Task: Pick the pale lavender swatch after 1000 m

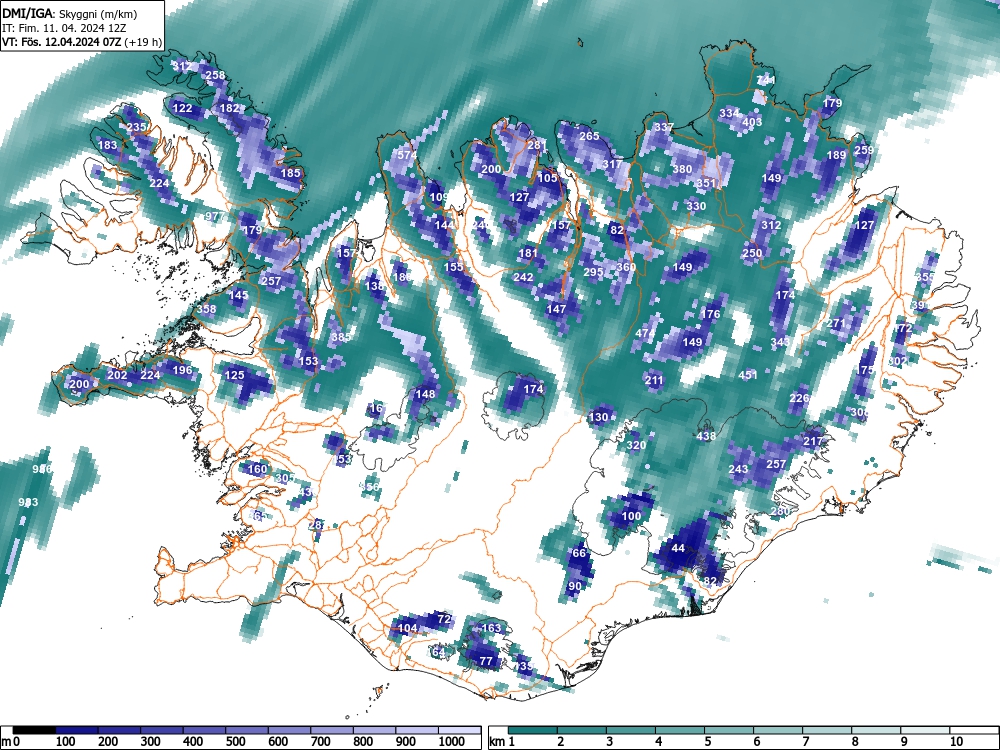Action: coord(460,730)
